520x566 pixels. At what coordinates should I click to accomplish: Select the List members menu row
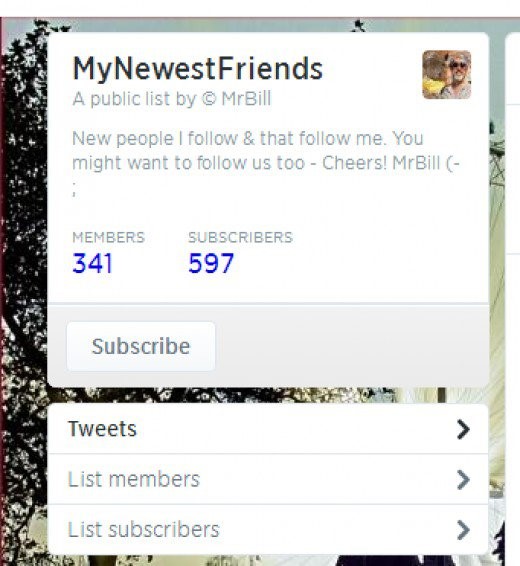pyautogui.click(x=268, y=479)
